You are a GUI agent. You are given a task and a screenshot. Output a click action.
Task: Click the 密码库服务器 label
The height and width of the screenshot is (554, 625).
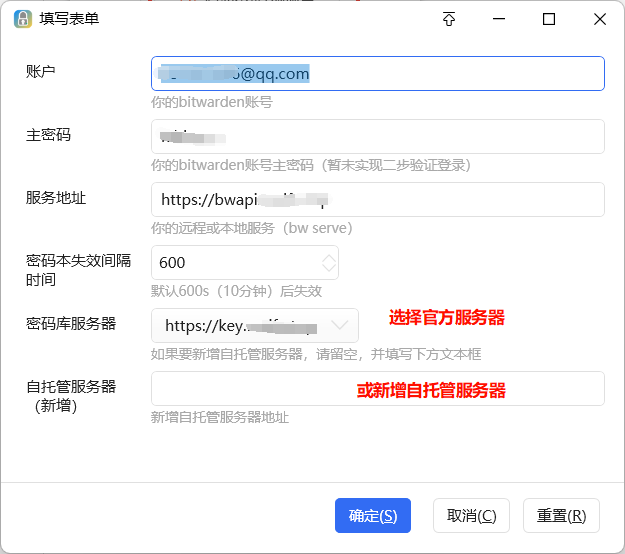[x=71, y=324]
